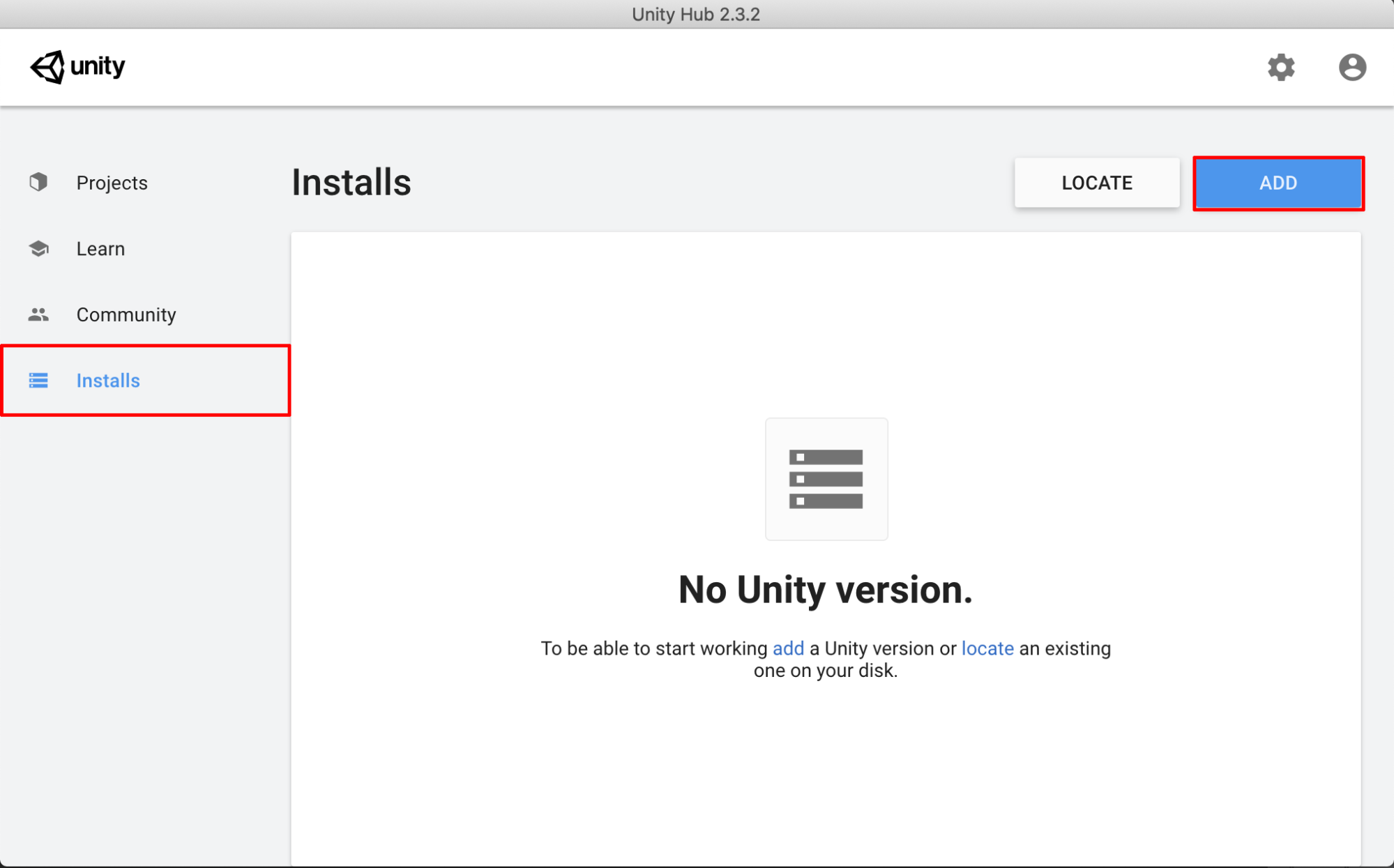Follow the inline 'add' link
Image resolution: width=1394 pixels, height=868 pixels.
[x=788, y=648]
